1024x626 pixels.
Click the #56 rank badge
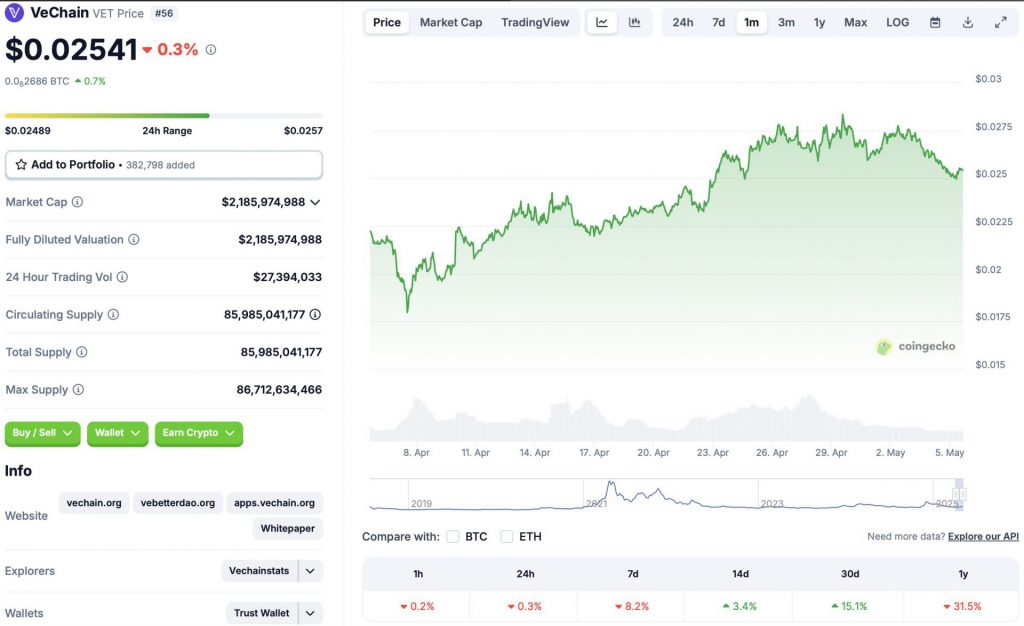pyautogui.click(x=164, y=13)
